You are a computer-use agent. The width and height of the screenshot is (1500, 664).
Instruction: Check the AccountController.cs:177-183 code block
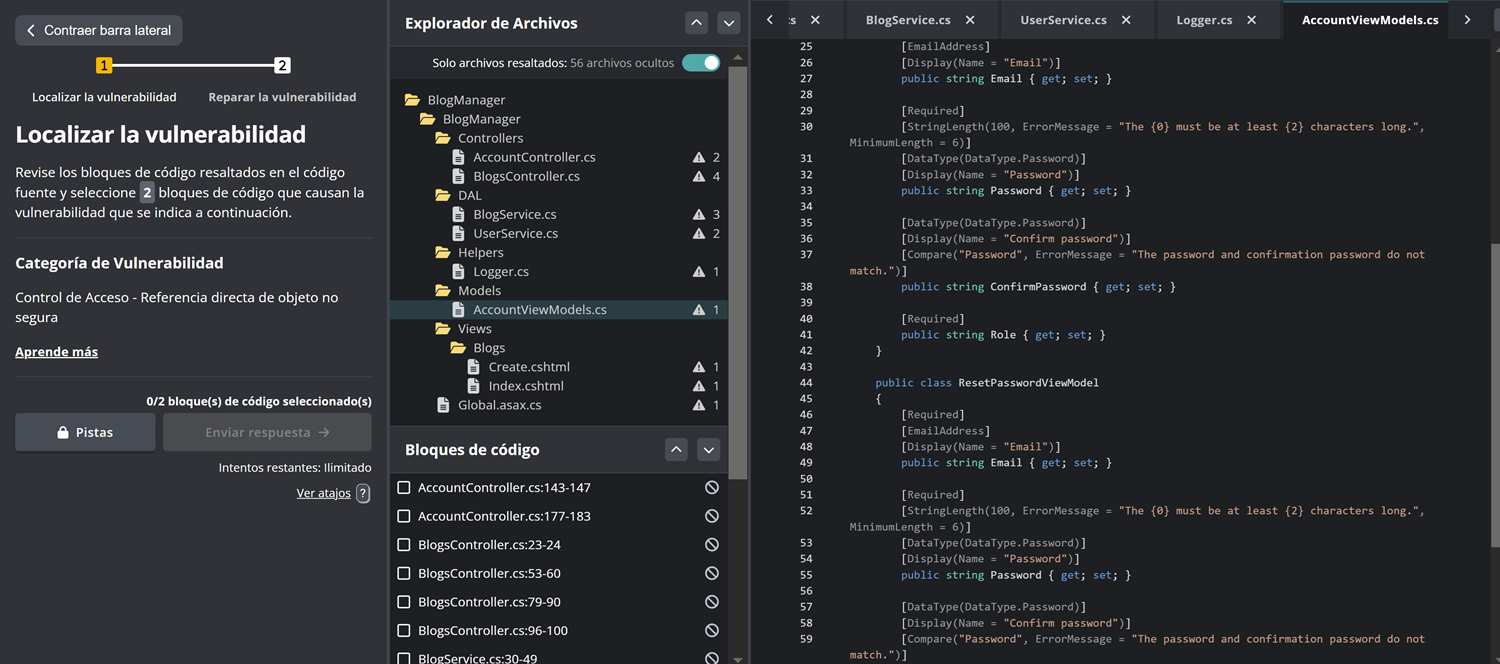click(x=404, y=517)
